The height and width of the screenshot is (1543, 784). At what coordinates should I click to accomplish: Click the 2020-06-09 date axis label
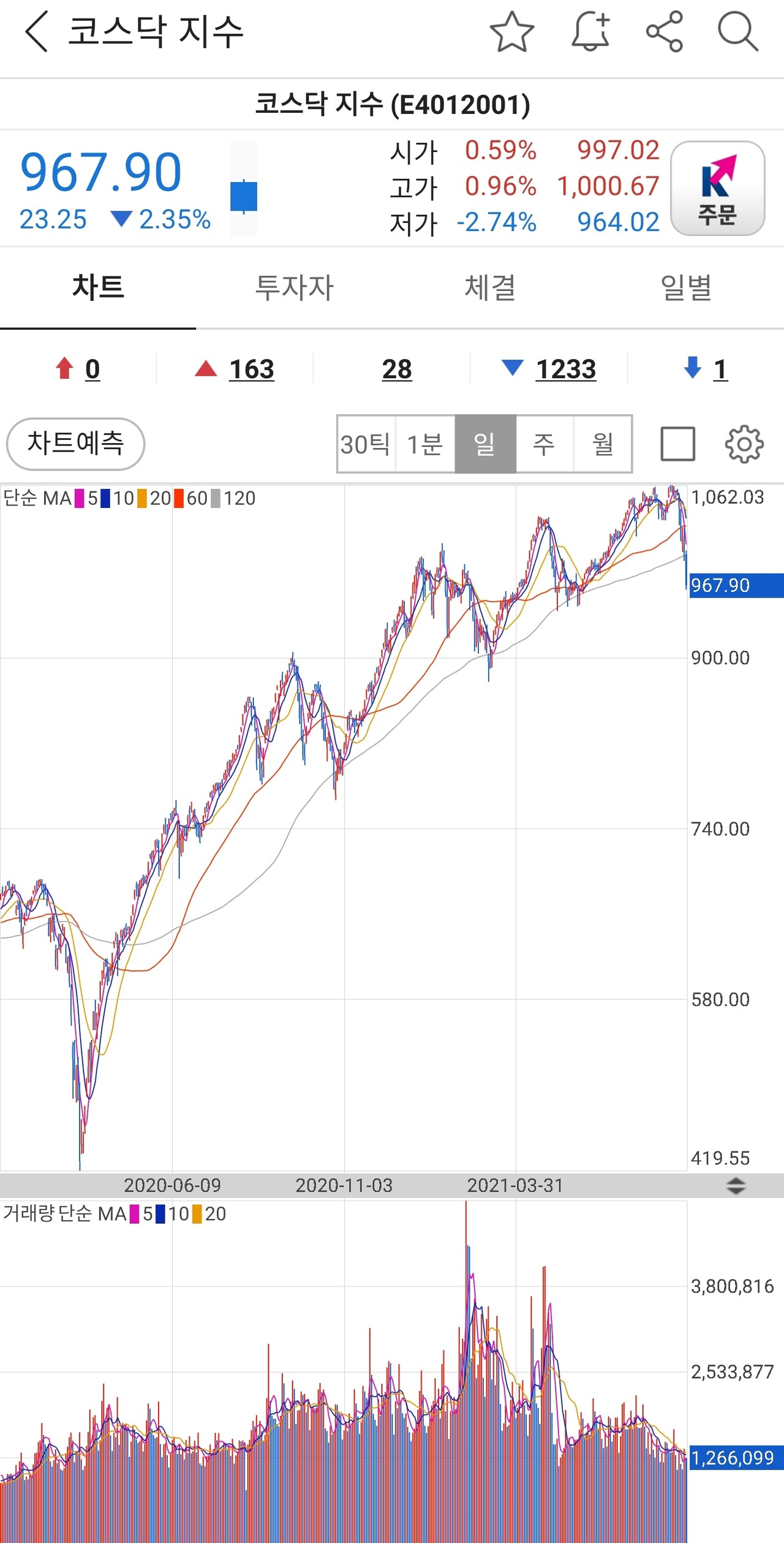point(172,1185)
